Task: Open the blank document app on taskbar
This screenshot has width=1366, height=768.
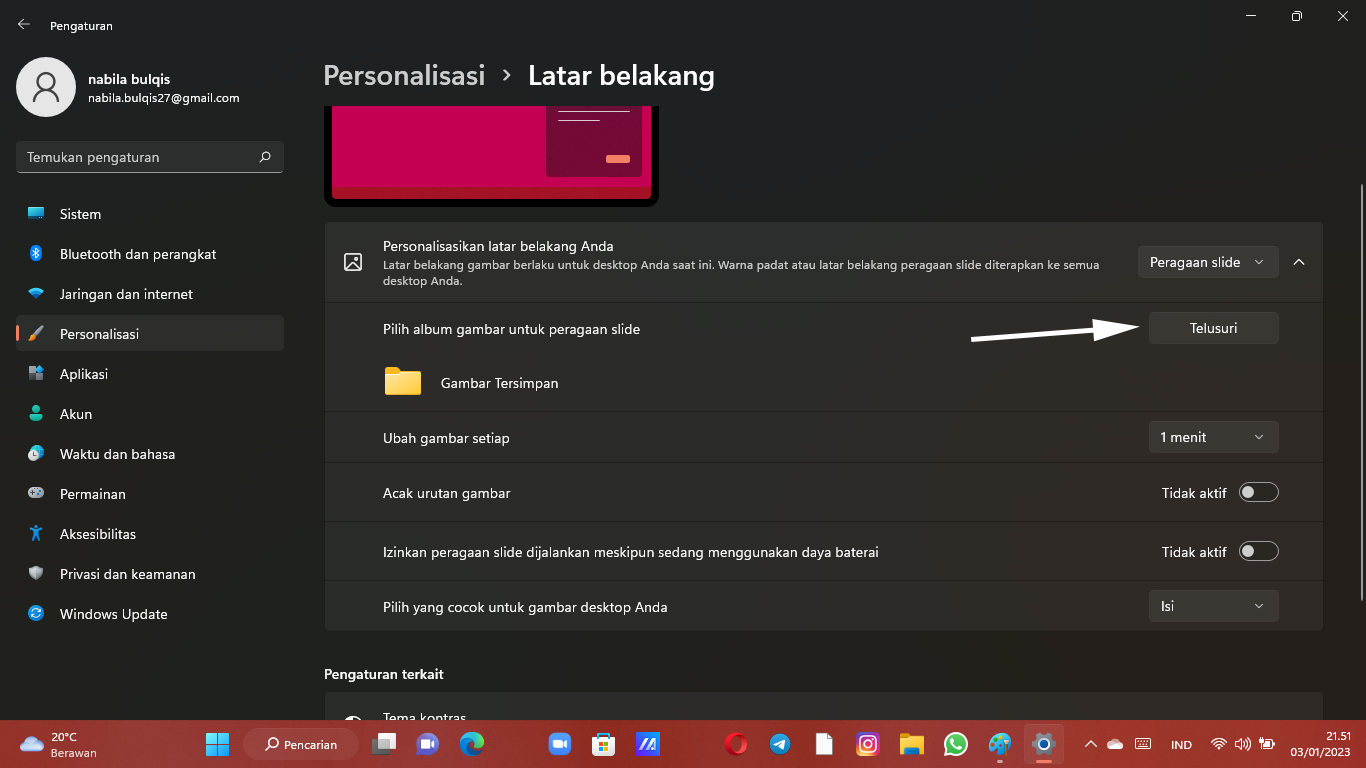Action: (x=824, y=744)
